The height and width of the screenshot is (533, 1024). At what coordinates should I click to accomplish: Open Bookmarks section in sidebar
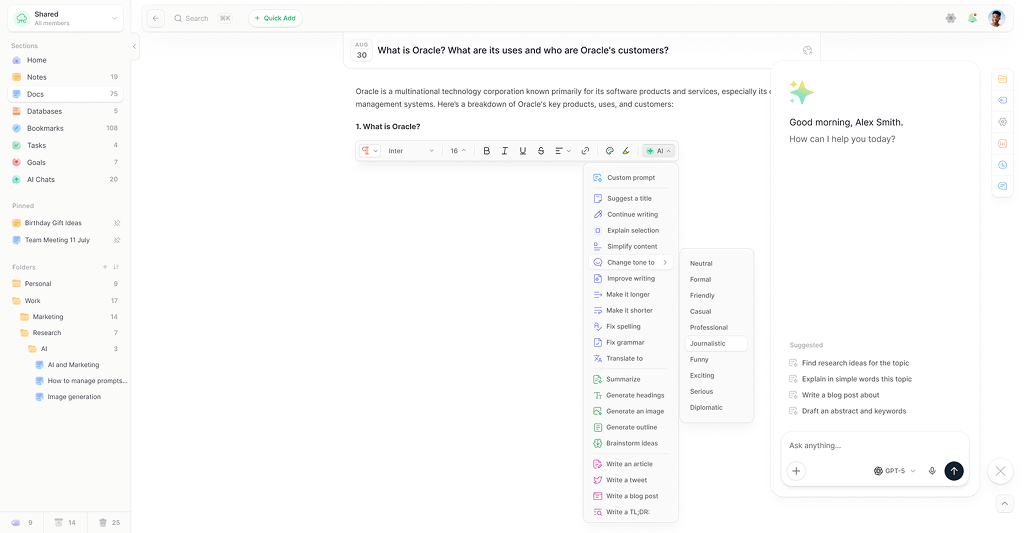(65, 128)
